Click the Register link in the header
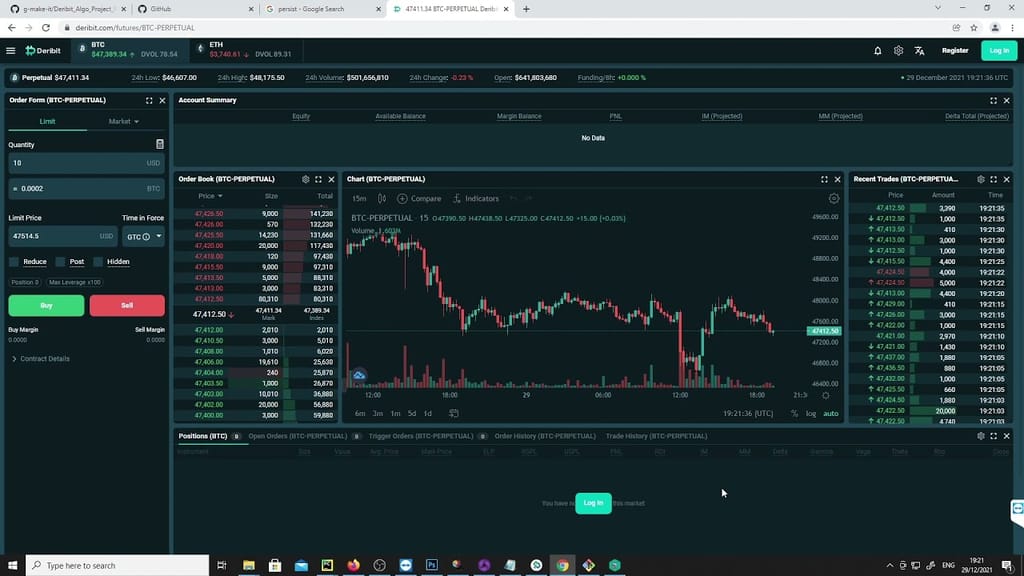This screenshot has height=576, width=1024. (955, 50)
